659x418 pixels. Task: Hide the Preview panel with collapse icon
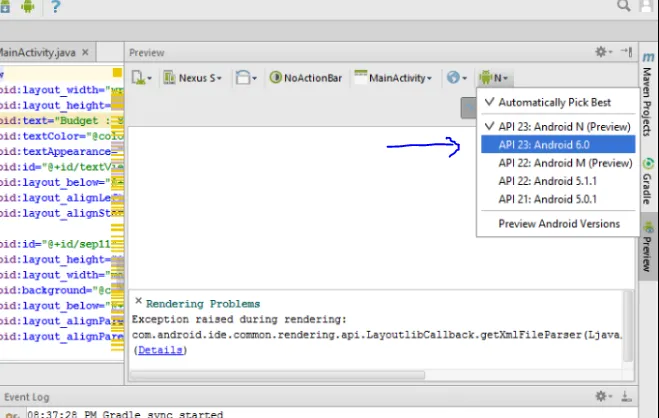click(x=627, y=52)
